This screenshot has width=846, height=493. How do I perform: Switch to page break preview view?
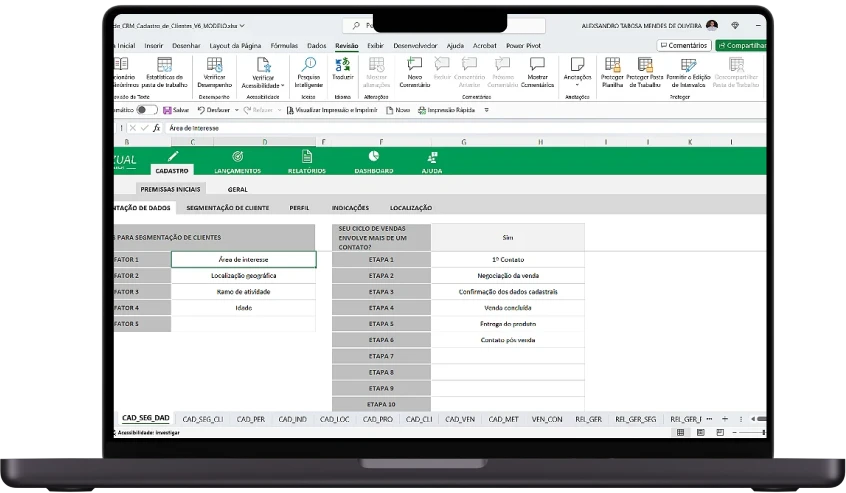tap(720, 433)
